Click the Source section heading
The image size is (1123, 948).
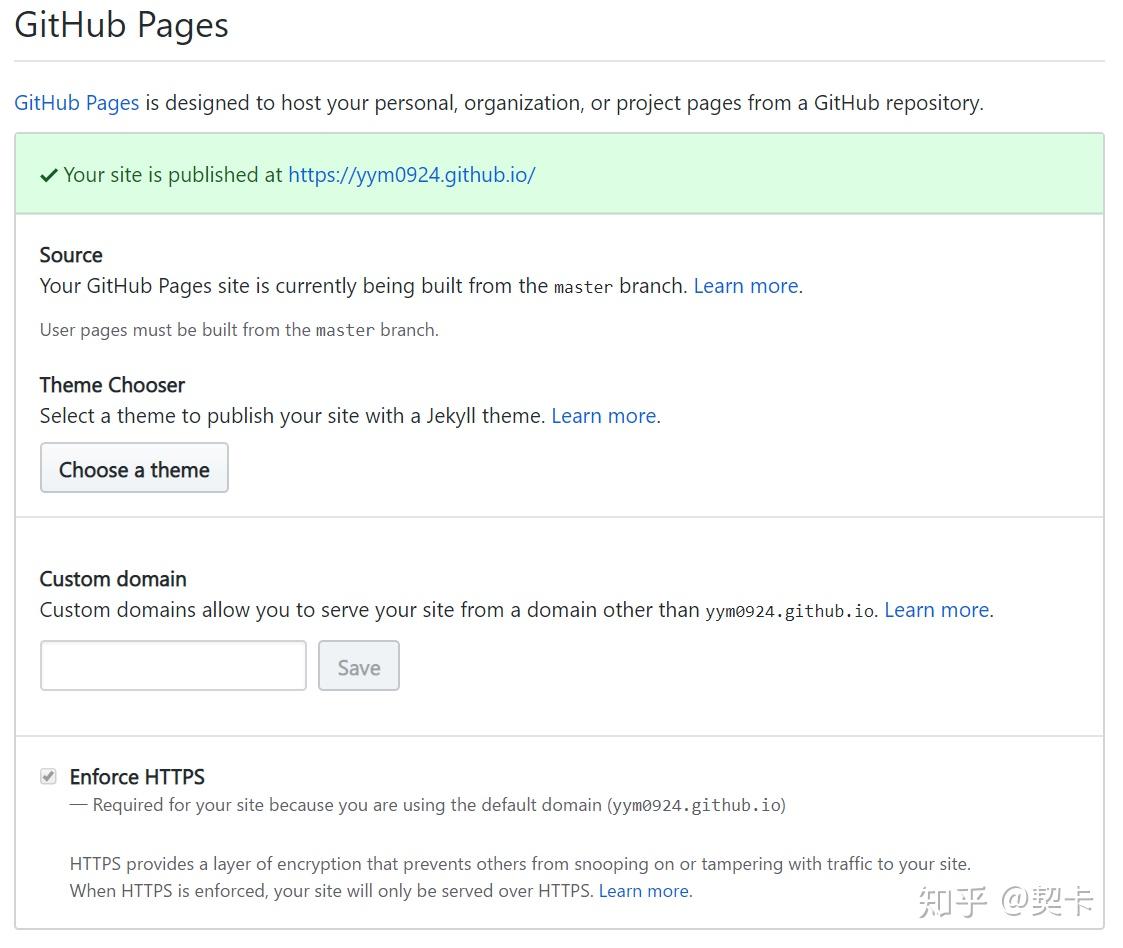70,255
